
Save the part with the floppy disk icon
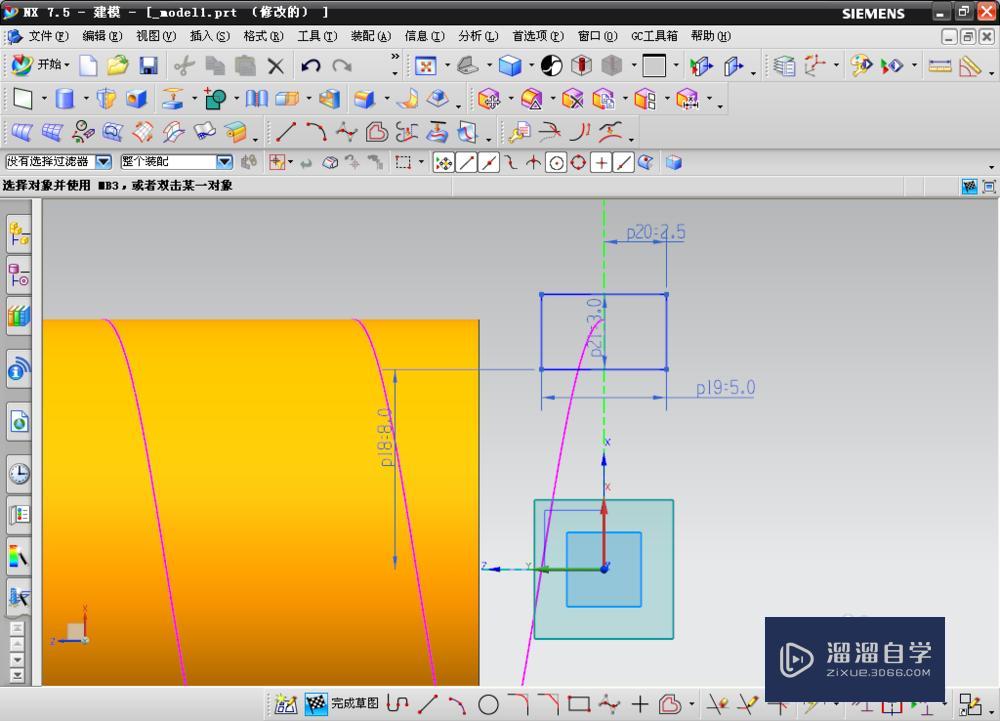pyautogui.click(x=149, y=65)
